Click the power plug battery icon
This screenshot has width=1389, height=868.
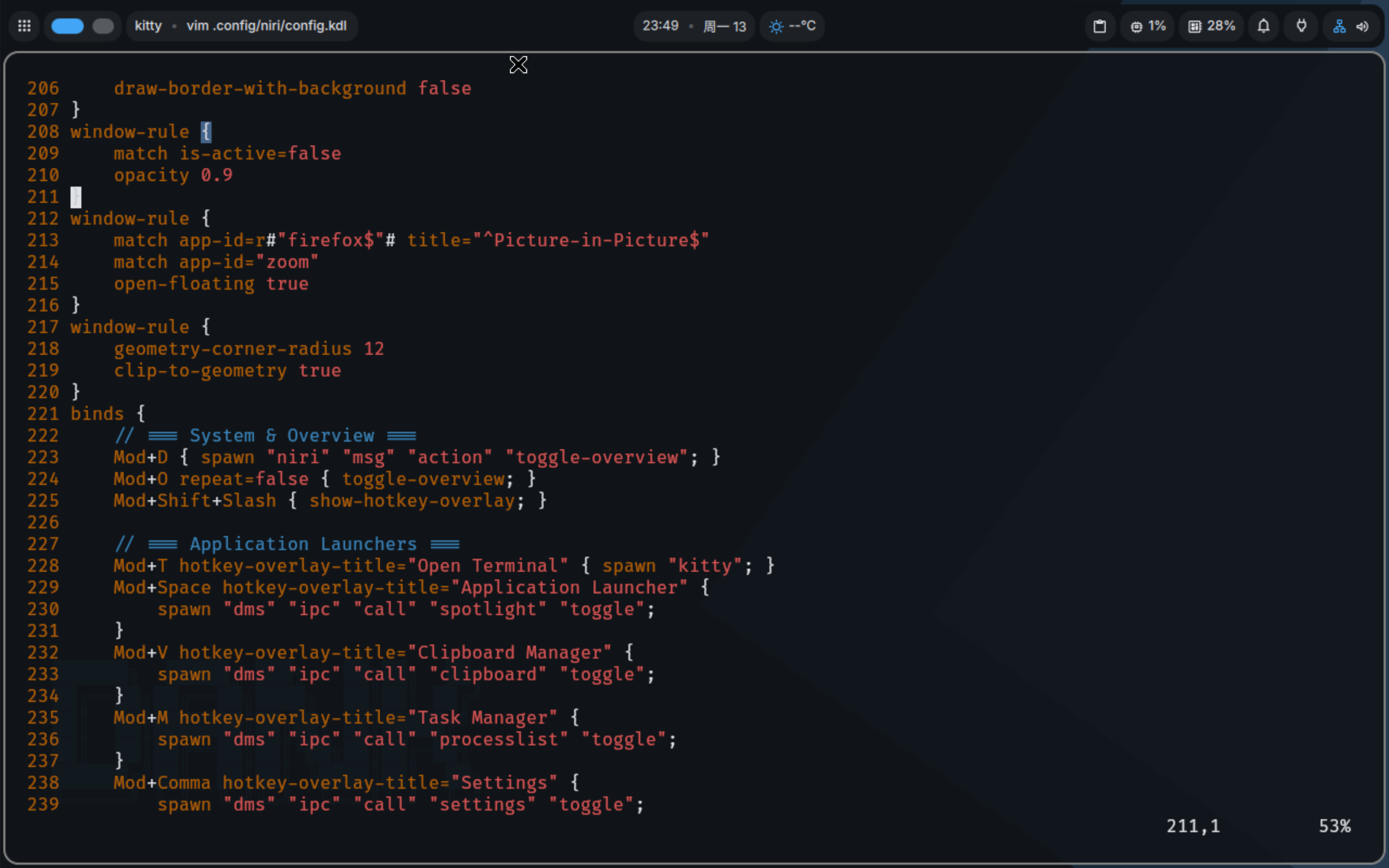[1301, 27]
